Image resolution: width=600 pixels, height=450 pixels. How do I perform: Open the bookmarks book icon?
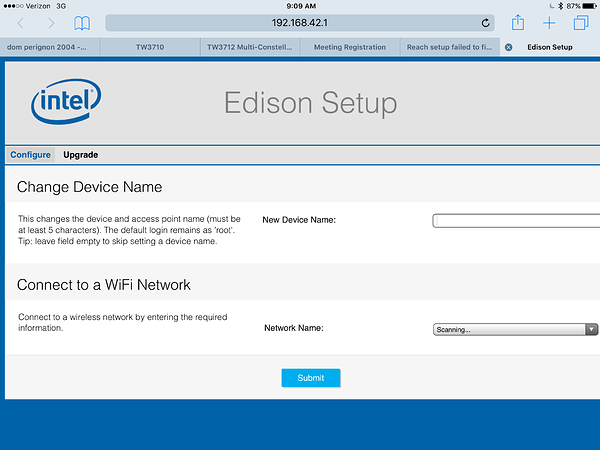(82, 23)
